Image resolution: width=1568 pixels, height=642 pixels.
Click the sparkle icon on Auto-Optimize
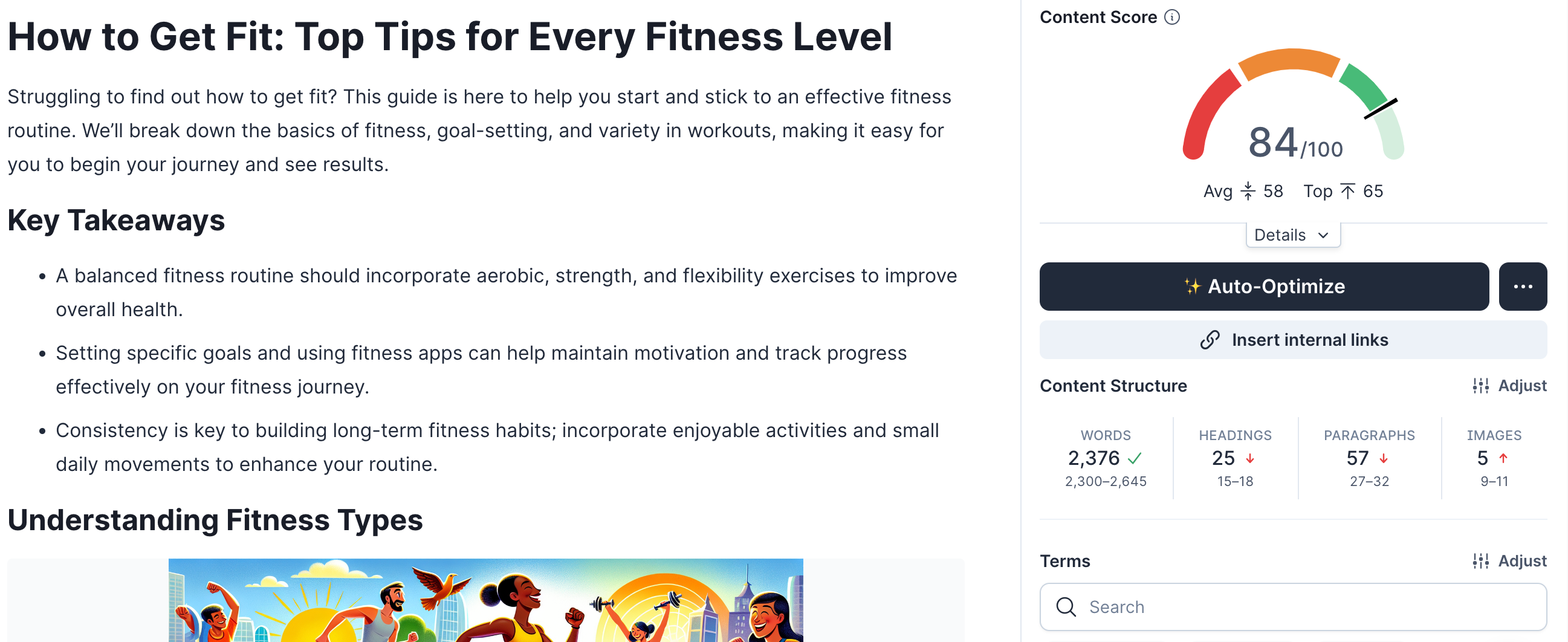(x=1192, y=286)
